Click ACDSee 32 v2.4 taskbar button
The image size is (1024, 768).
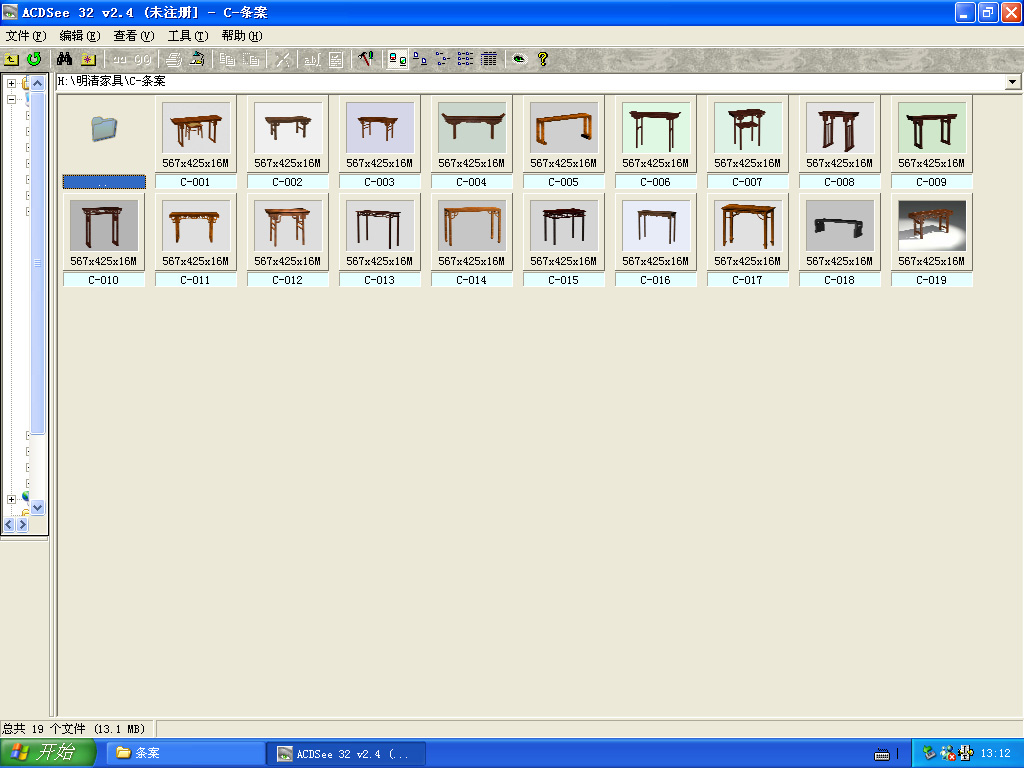pos(348,754)
